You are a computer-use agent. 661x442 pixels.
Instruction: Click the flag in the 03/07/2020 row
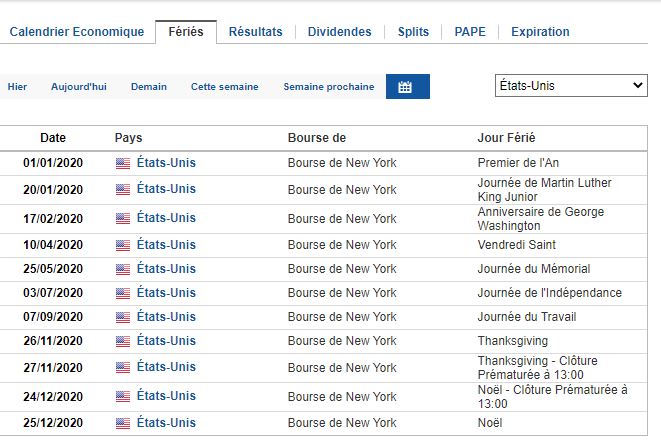click(x=123, y=293)
